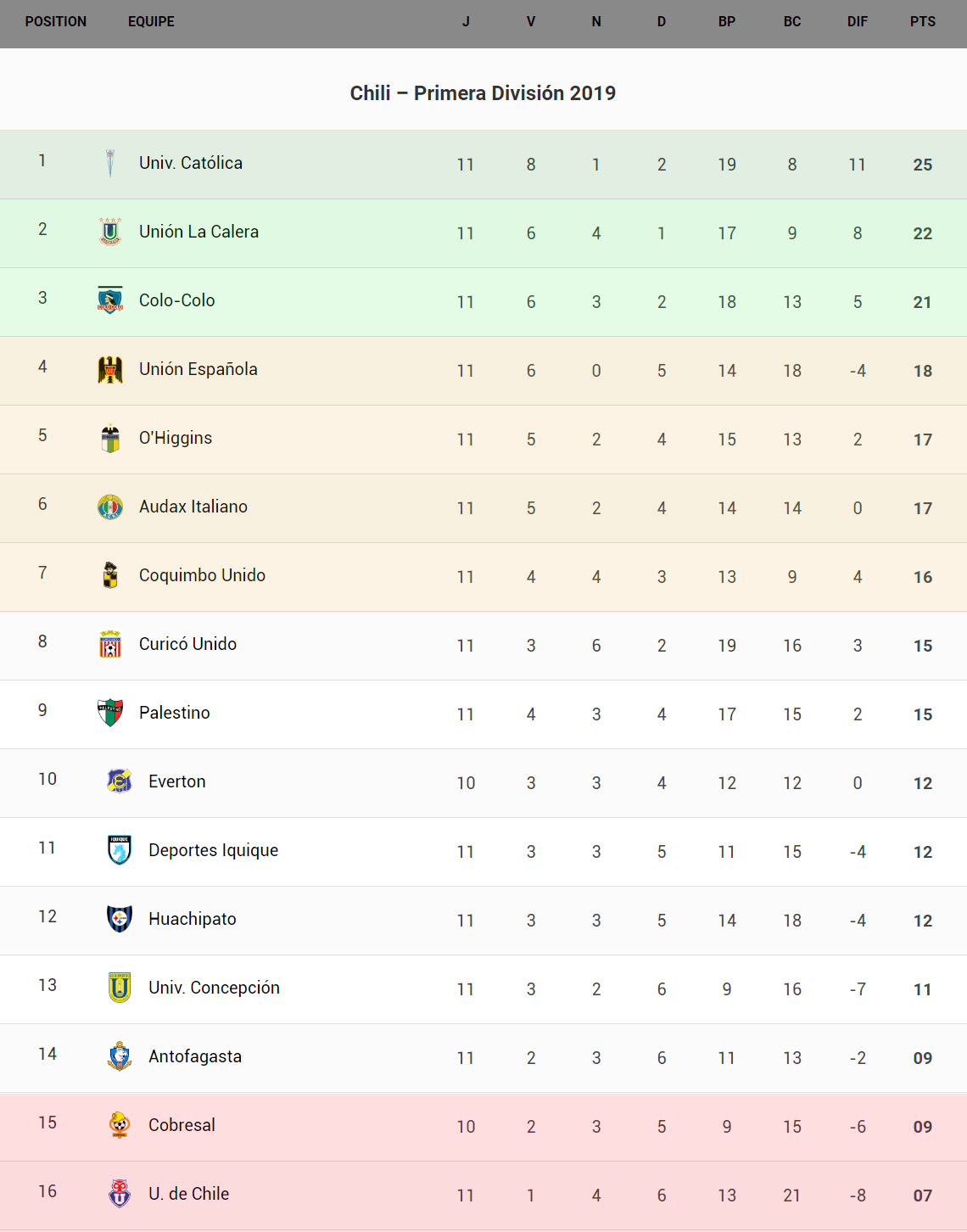Open the Coquimbo Unido team name
The height and width of the screenshot is (1232, 967).
[x=202, y=575]
